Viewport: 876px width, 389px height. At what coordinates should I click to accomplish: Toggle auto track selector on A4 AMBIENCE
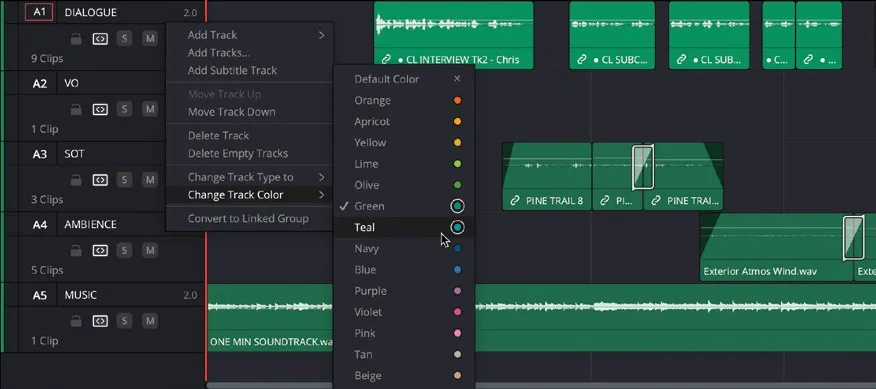[x=100, y=250]
